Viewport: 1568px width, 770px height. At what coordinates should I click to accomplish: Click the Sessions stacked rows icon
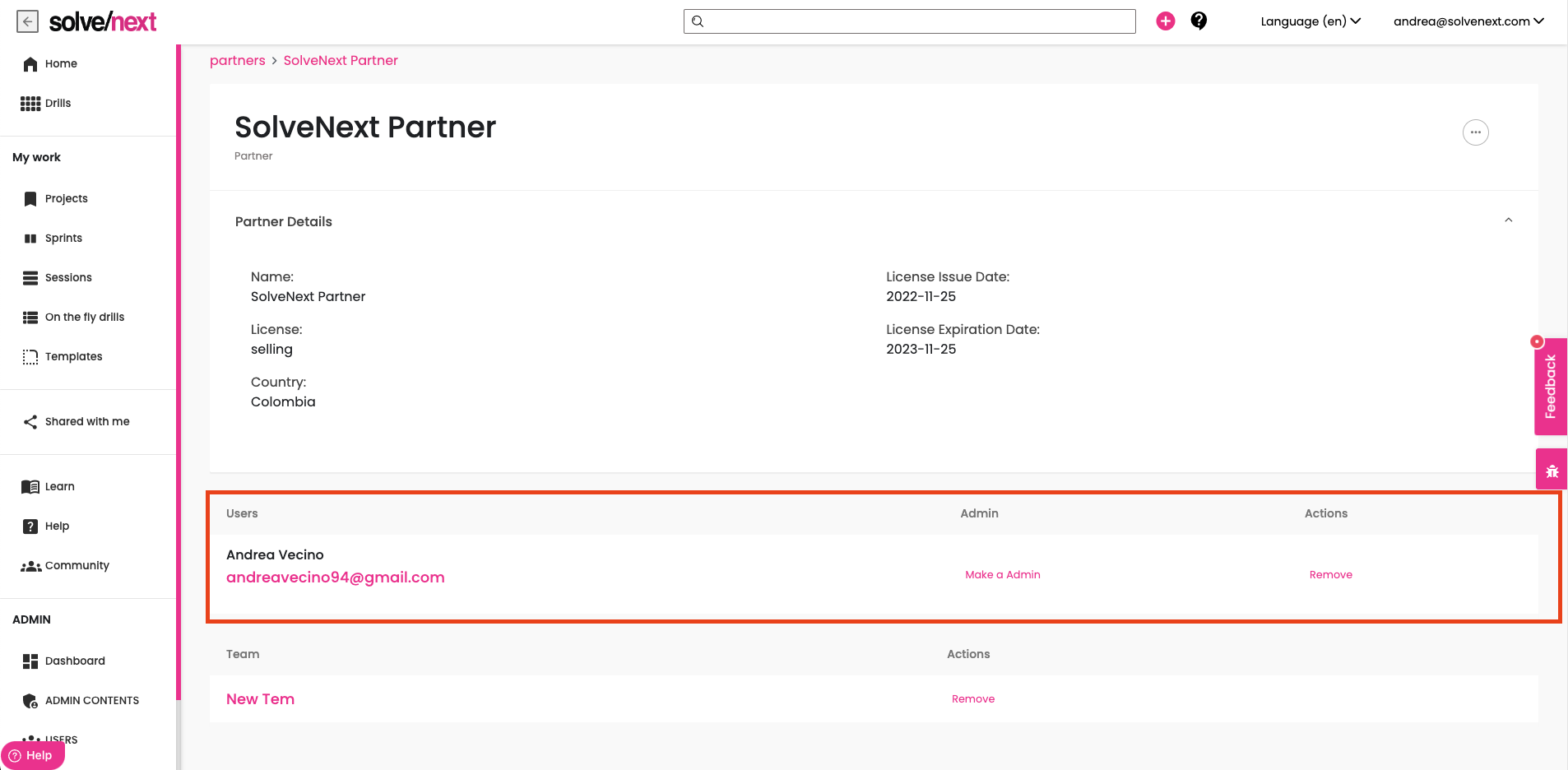click(x=30, y=278)
